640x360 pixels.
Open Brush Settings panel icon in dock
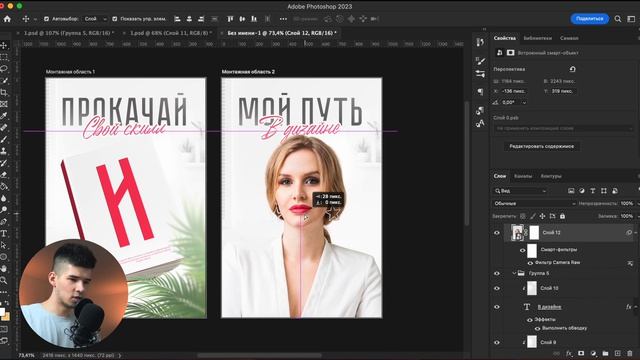coord(480,61)
